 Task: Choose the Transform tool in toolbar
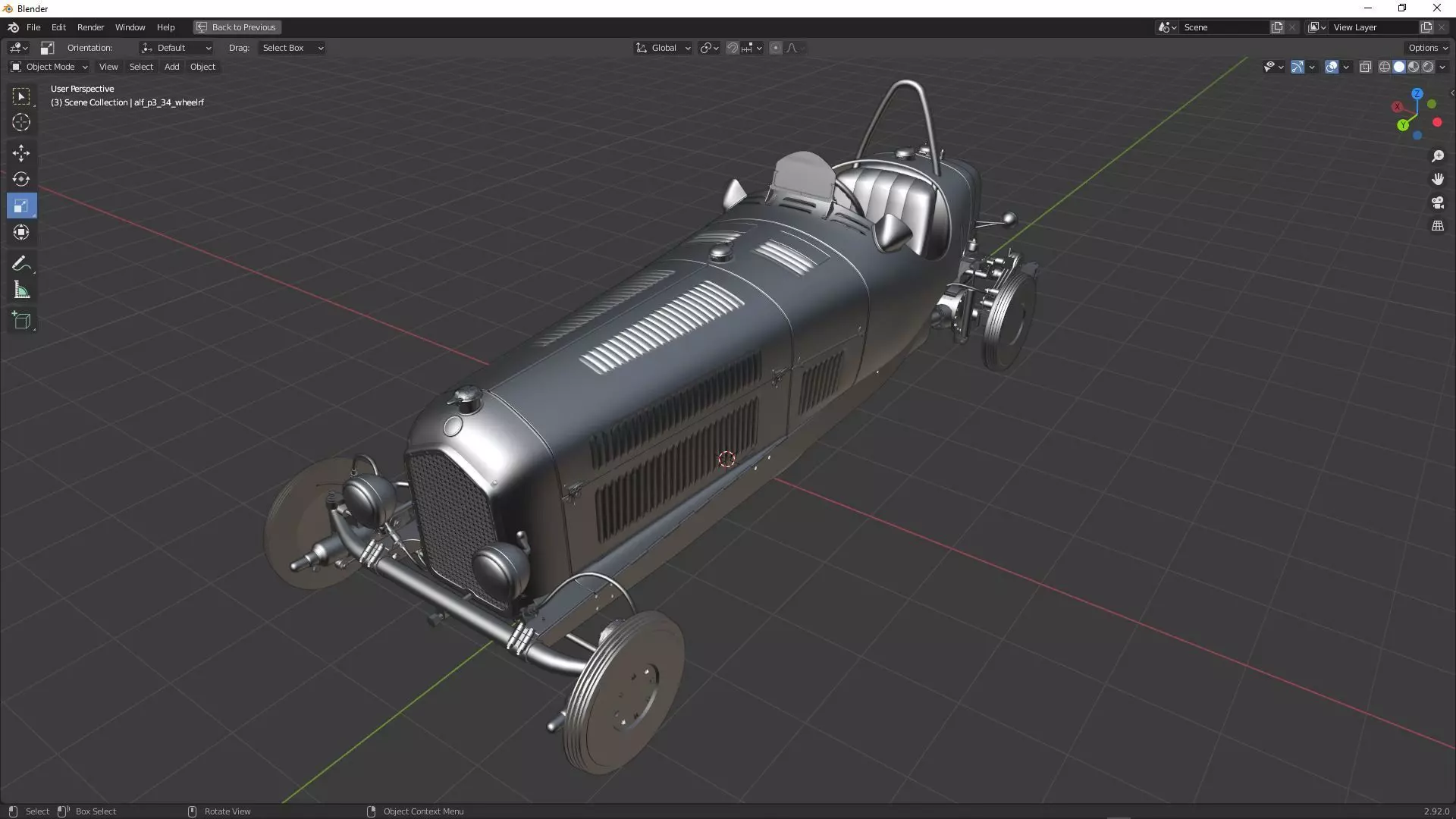pyautogui.click(x=21, y=233)
